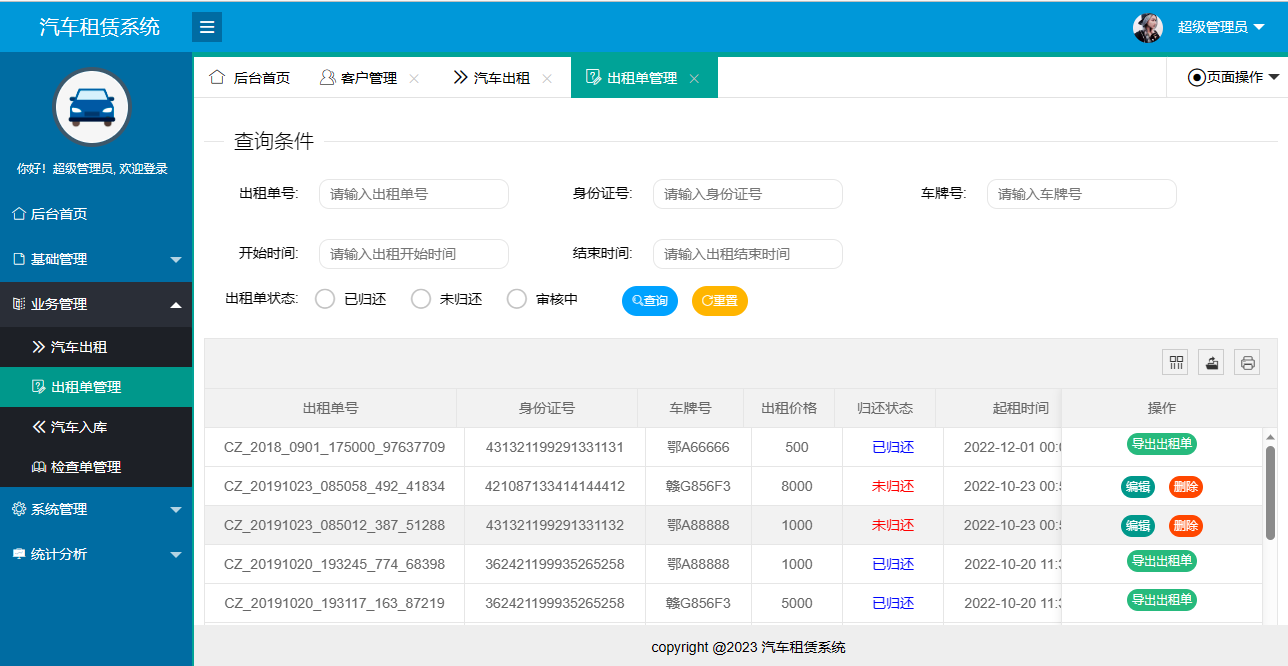Viewport: 1288px width, 666px height.
Task: Click the circular car logo in the sidebar
Action: tap(92, 107)
